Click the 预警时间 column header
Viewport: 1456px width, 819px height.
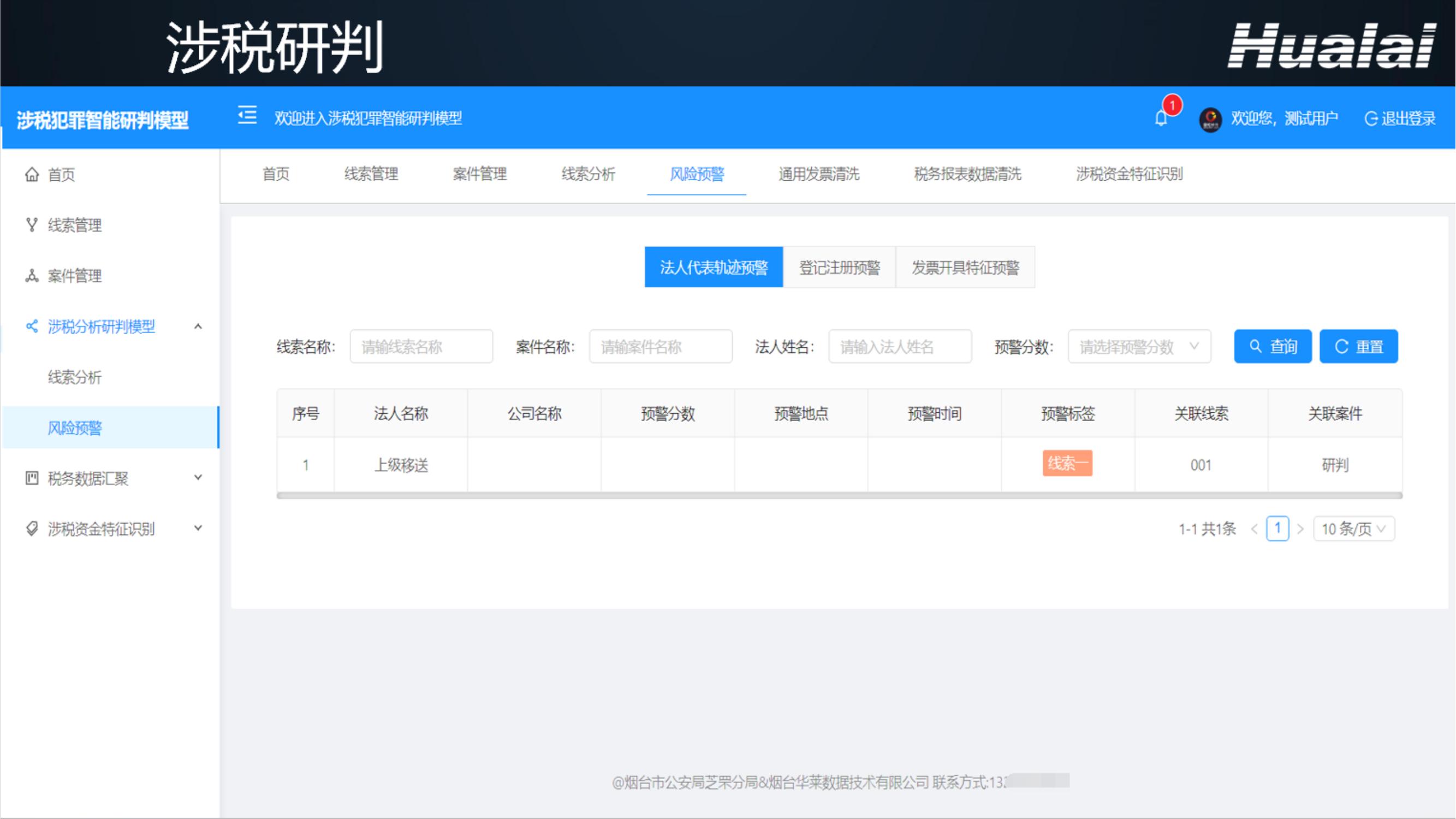[934, 414]
